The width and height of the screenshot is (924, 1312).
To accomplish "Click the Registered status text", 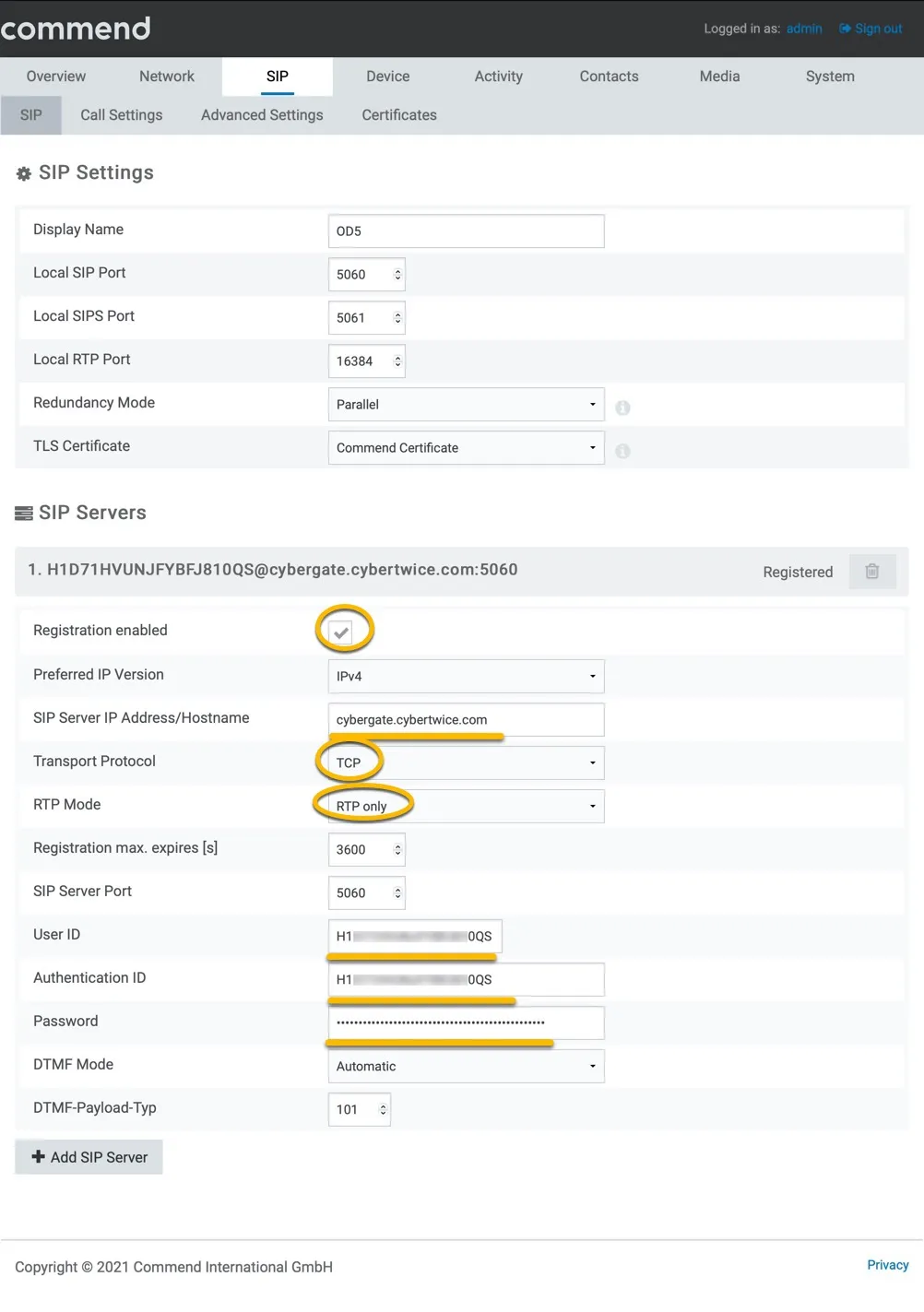I will 798,573.
